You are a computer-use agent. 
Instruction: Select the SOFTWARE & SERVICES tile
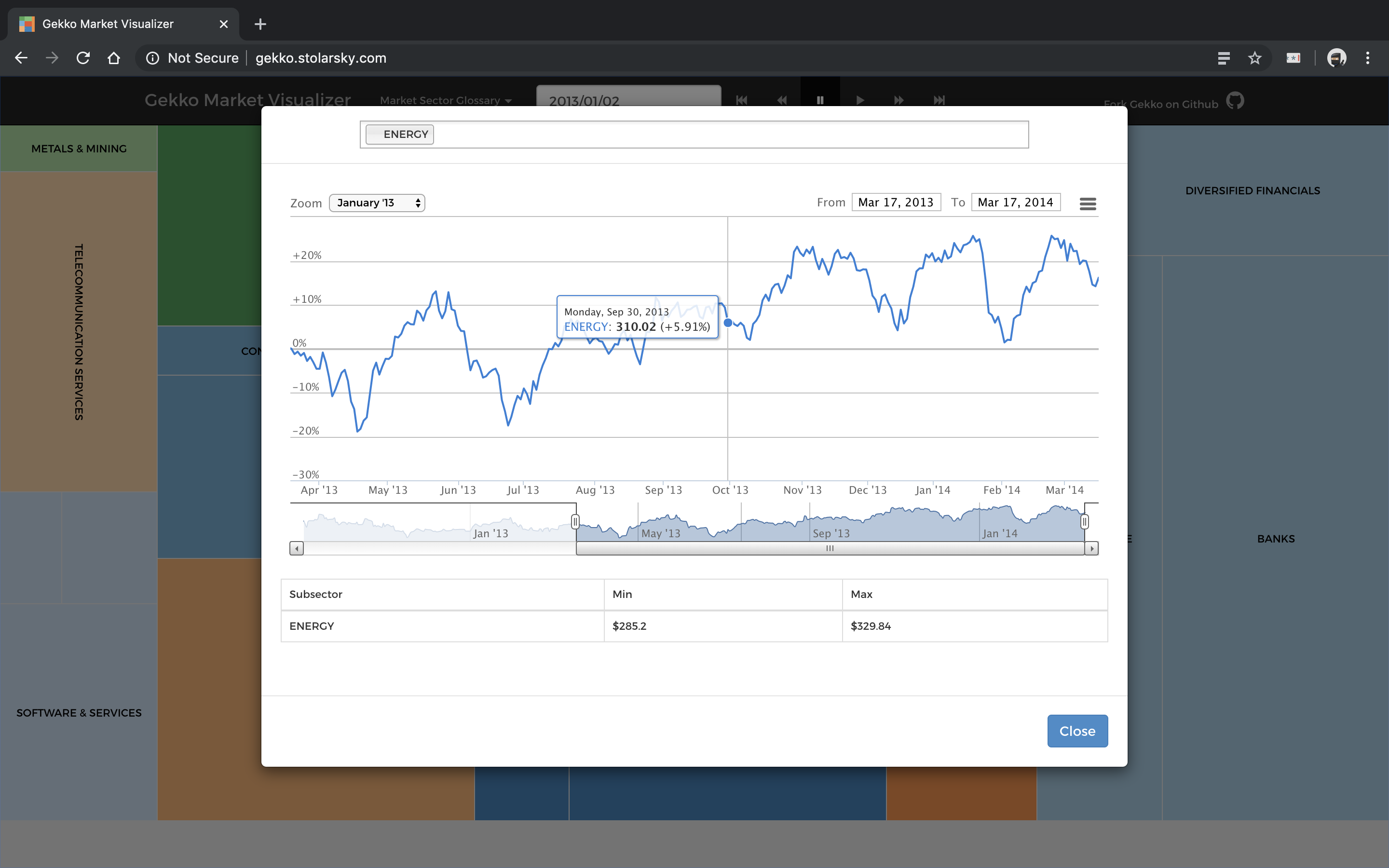click(x=79, y=712)
